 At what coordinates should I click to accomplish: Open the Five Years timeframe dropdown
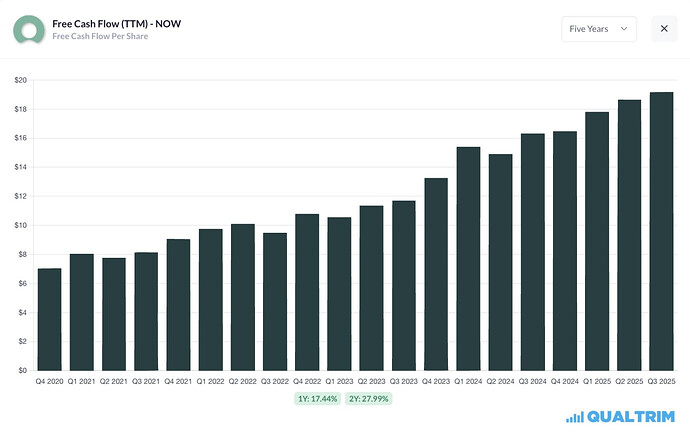tap(598, 29)
